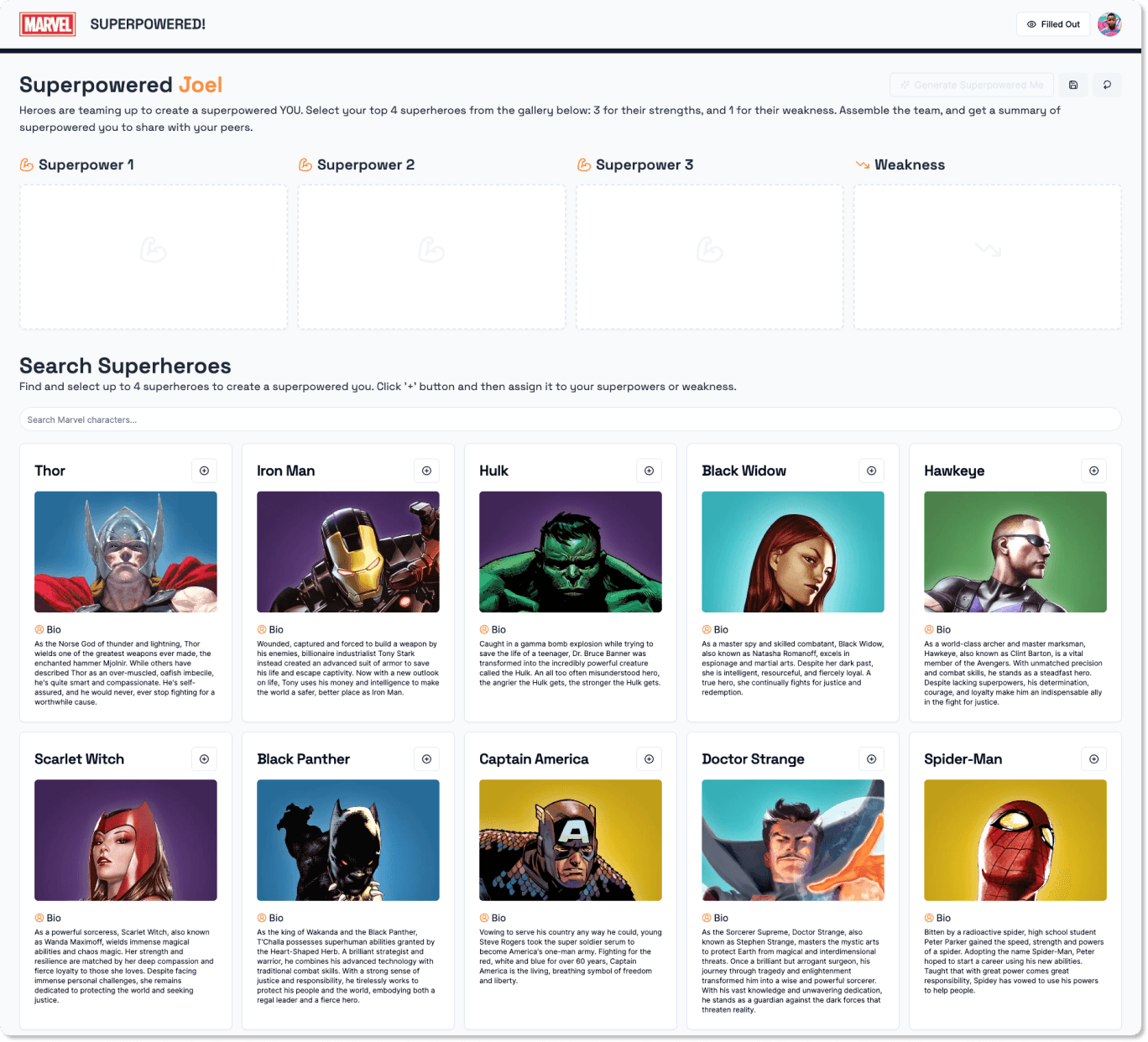Click the SUPERPOWERED! app title
Viewport: 1148px width, 1042px height.
click(148, 24)
